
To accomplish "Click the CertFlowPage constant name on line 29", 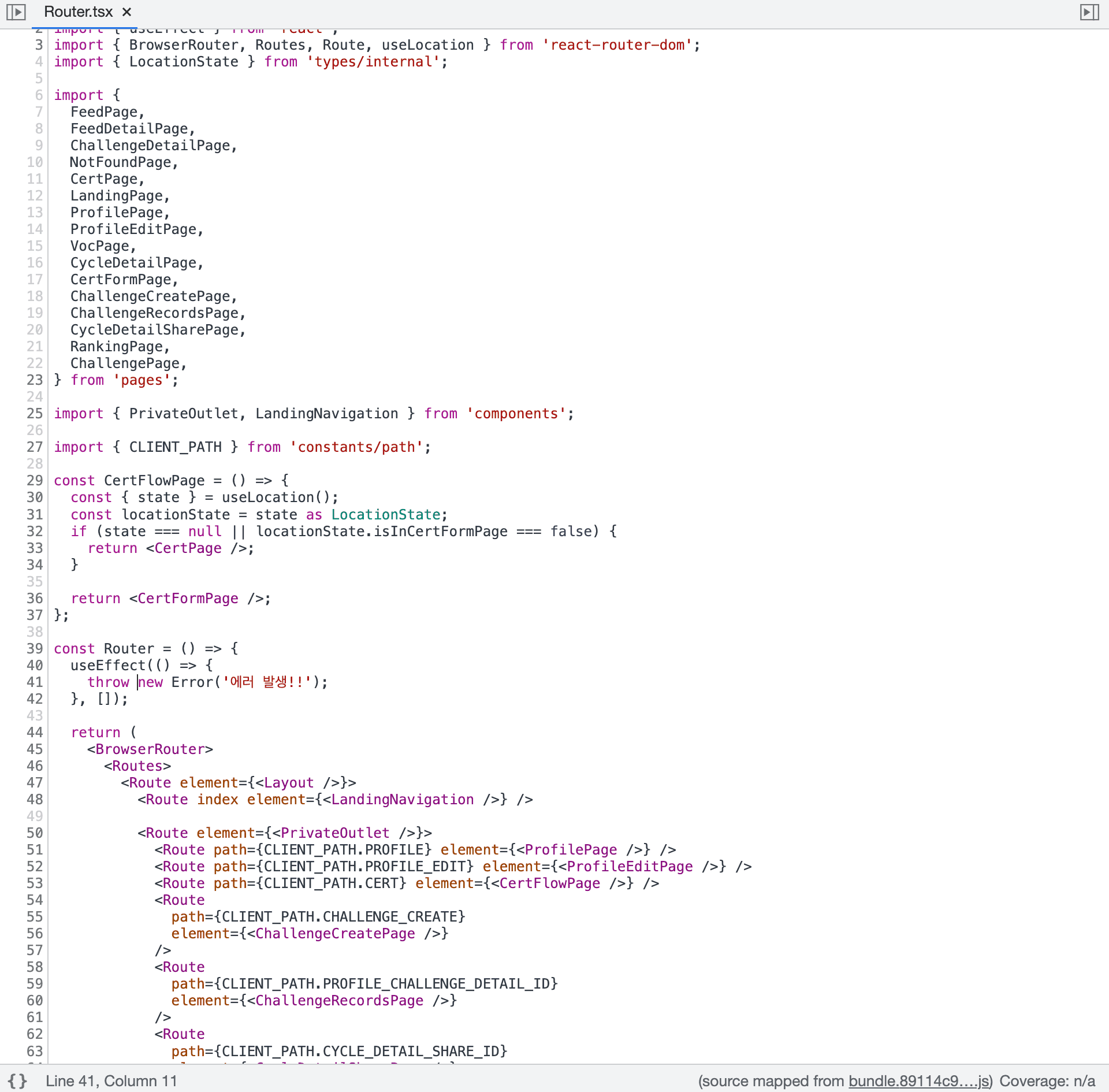I will tap(154, 481).
